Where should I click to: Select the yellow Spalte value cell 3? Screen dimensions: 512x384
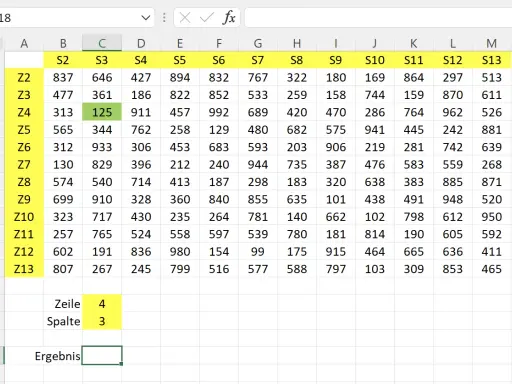click(x=102, y=321)
